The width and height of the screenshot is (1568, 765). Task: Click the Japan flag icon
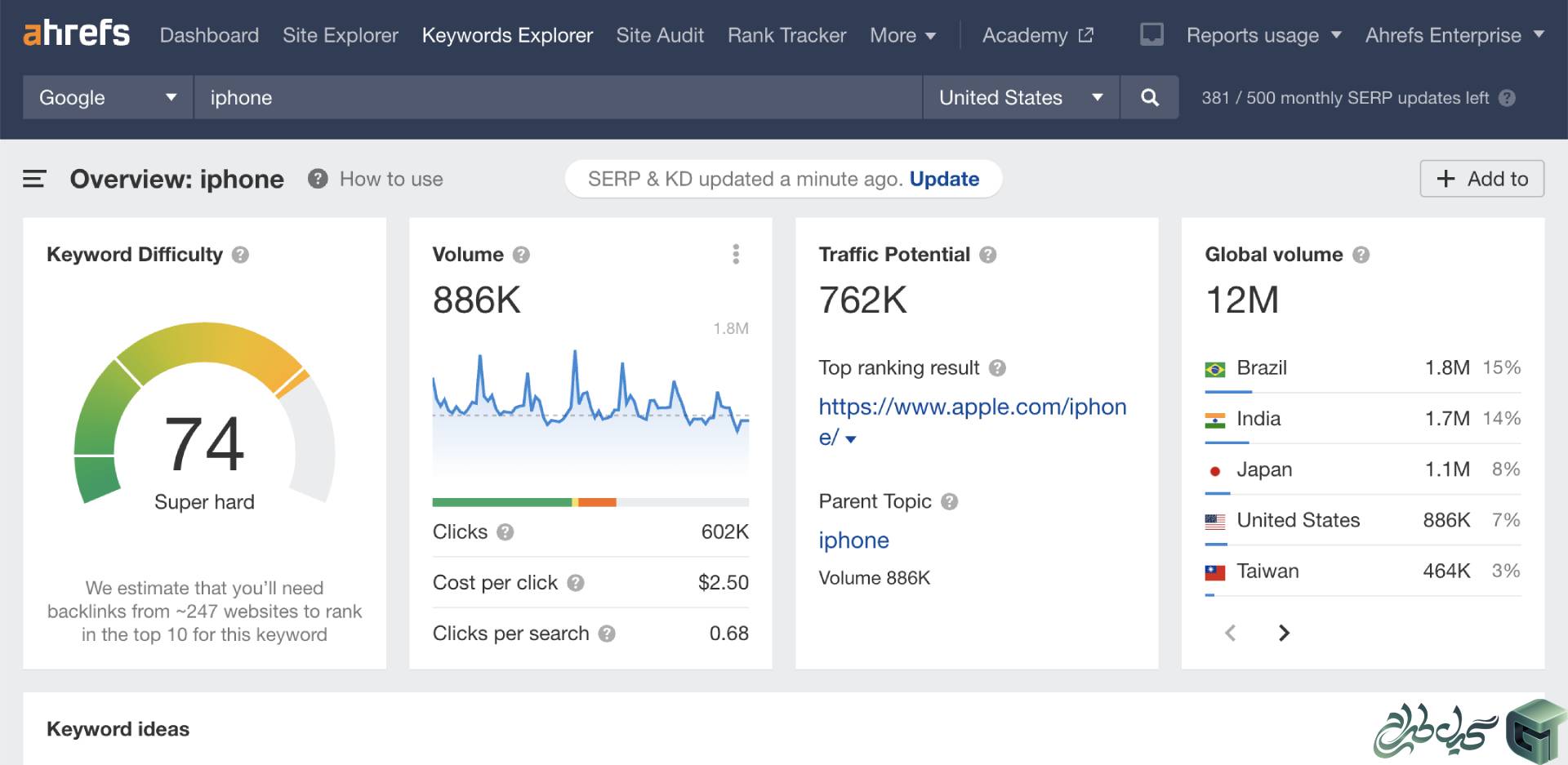tap(1215, 471)
